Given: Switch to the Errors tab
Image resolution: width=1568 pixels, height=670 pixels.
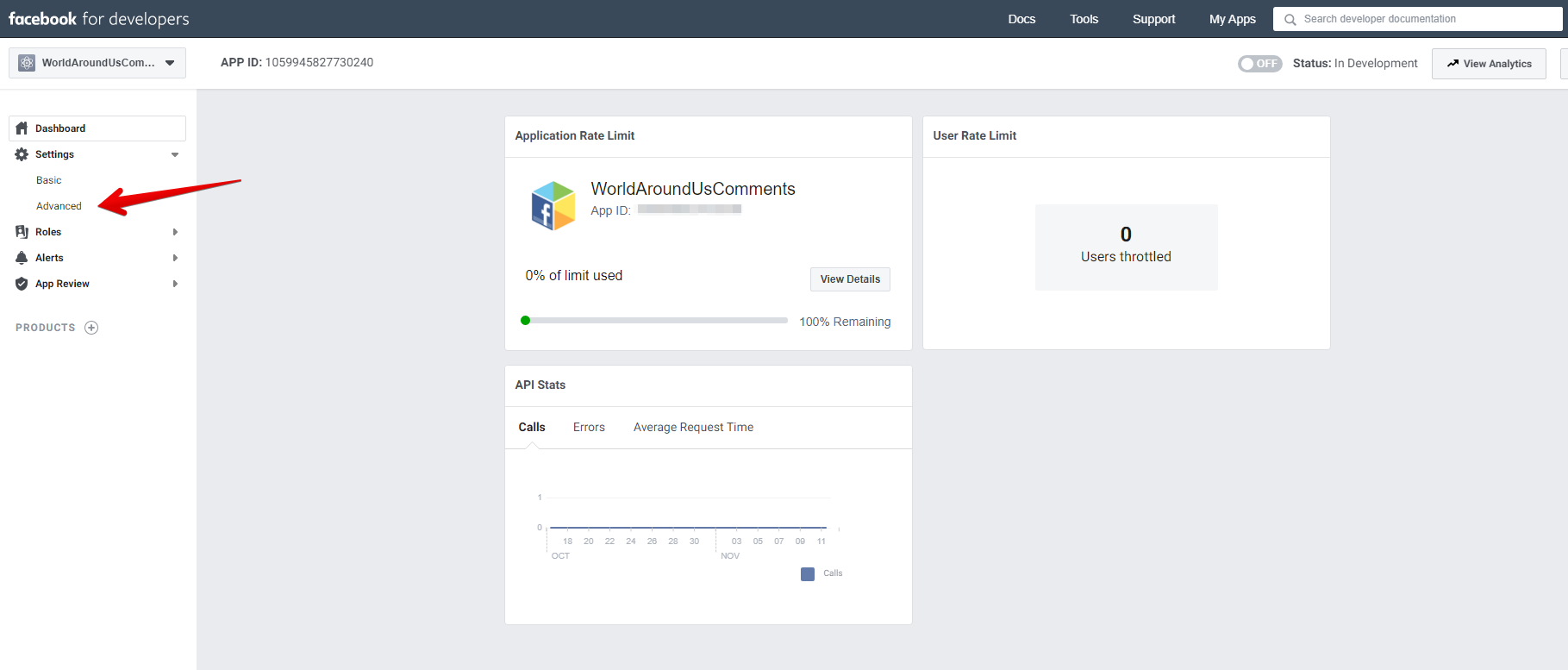Looking at the screenshot, I should coord(589,427).
